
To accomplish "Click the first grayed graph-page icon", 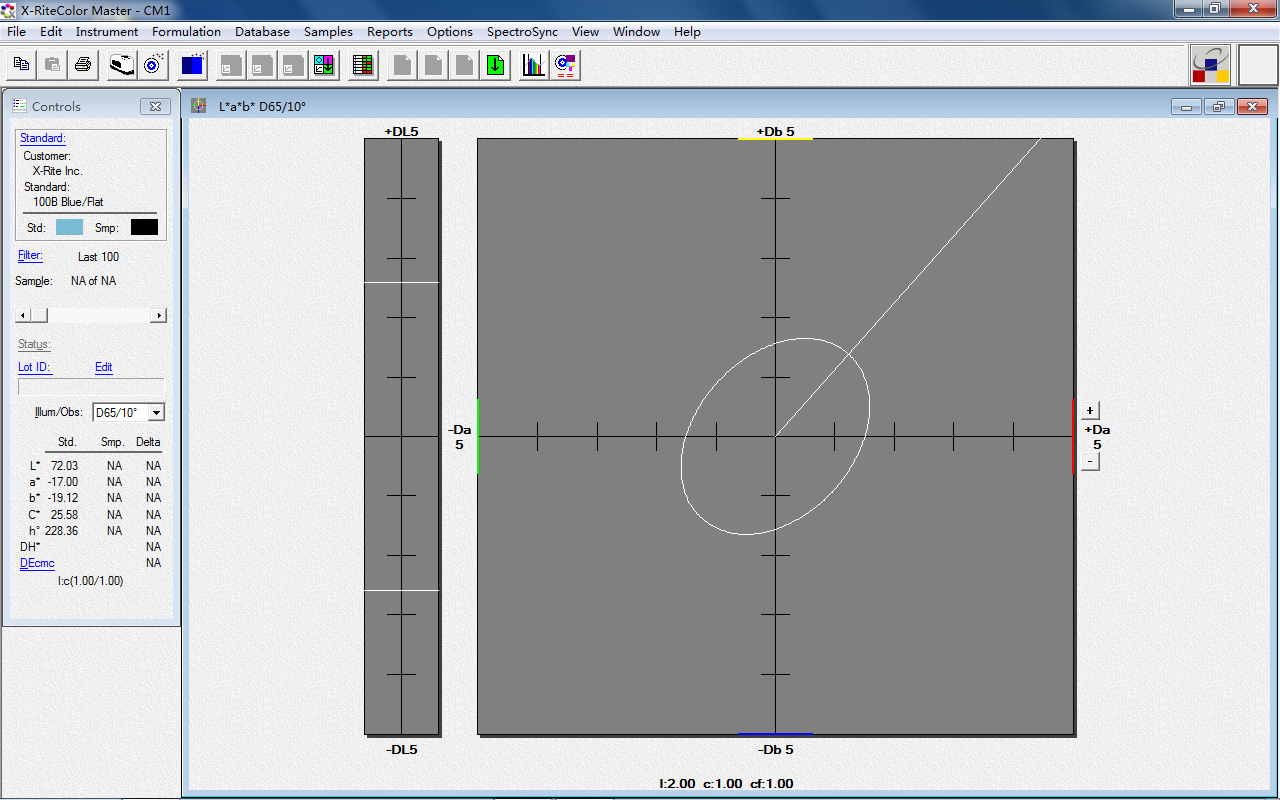I will [x=232, y=65].
